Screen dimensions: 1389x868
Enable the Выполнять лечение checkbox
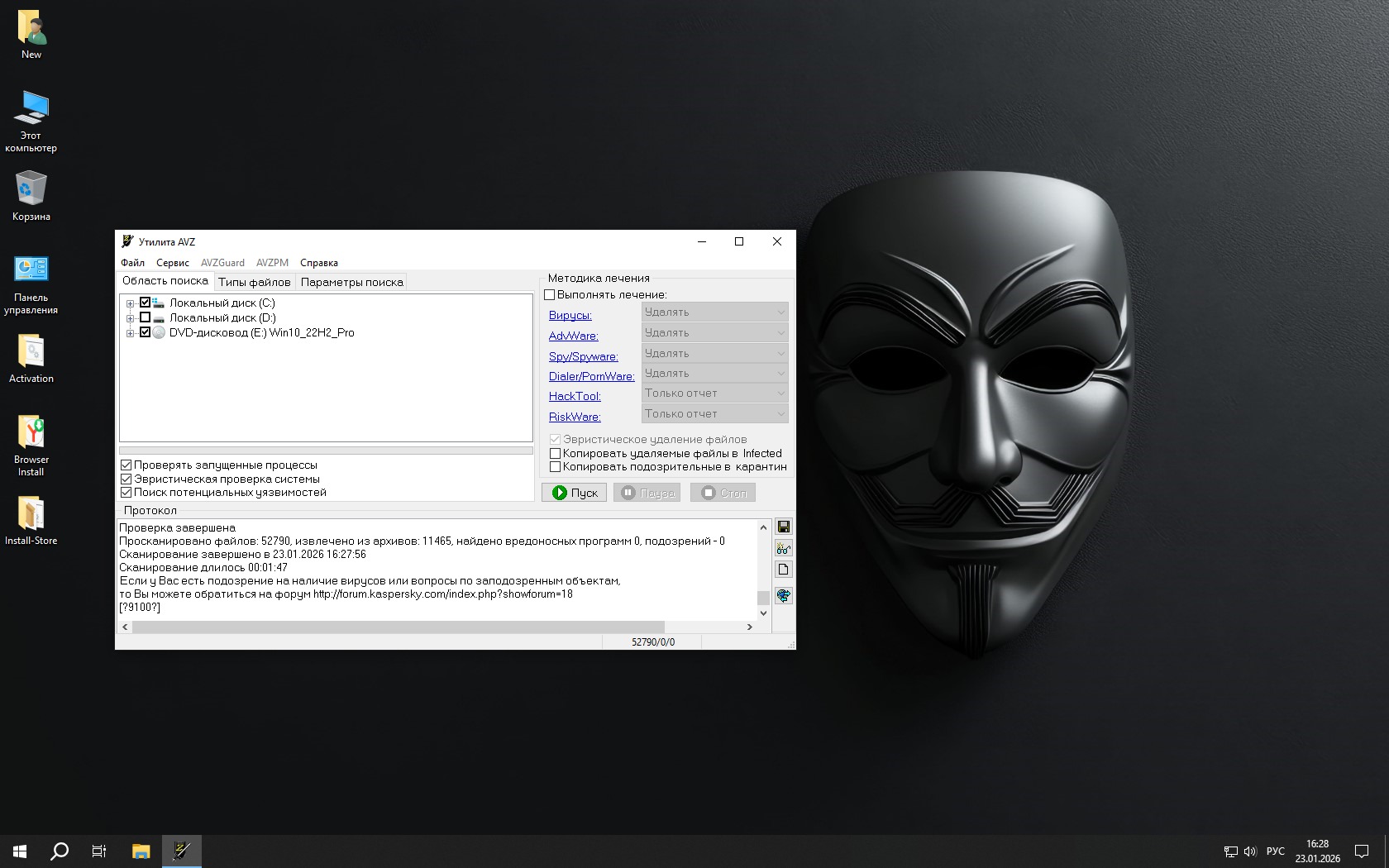(550, 295)
